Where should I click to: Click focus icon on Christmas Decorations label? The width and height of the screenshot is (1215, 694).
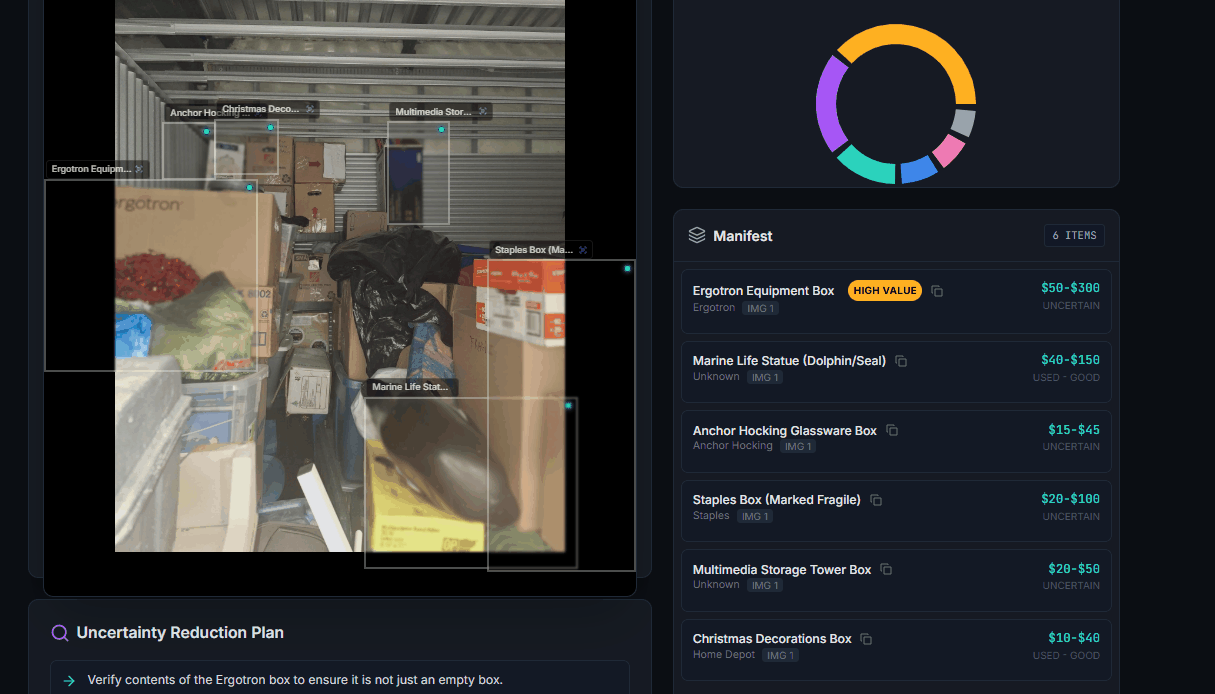click(310, 109)
